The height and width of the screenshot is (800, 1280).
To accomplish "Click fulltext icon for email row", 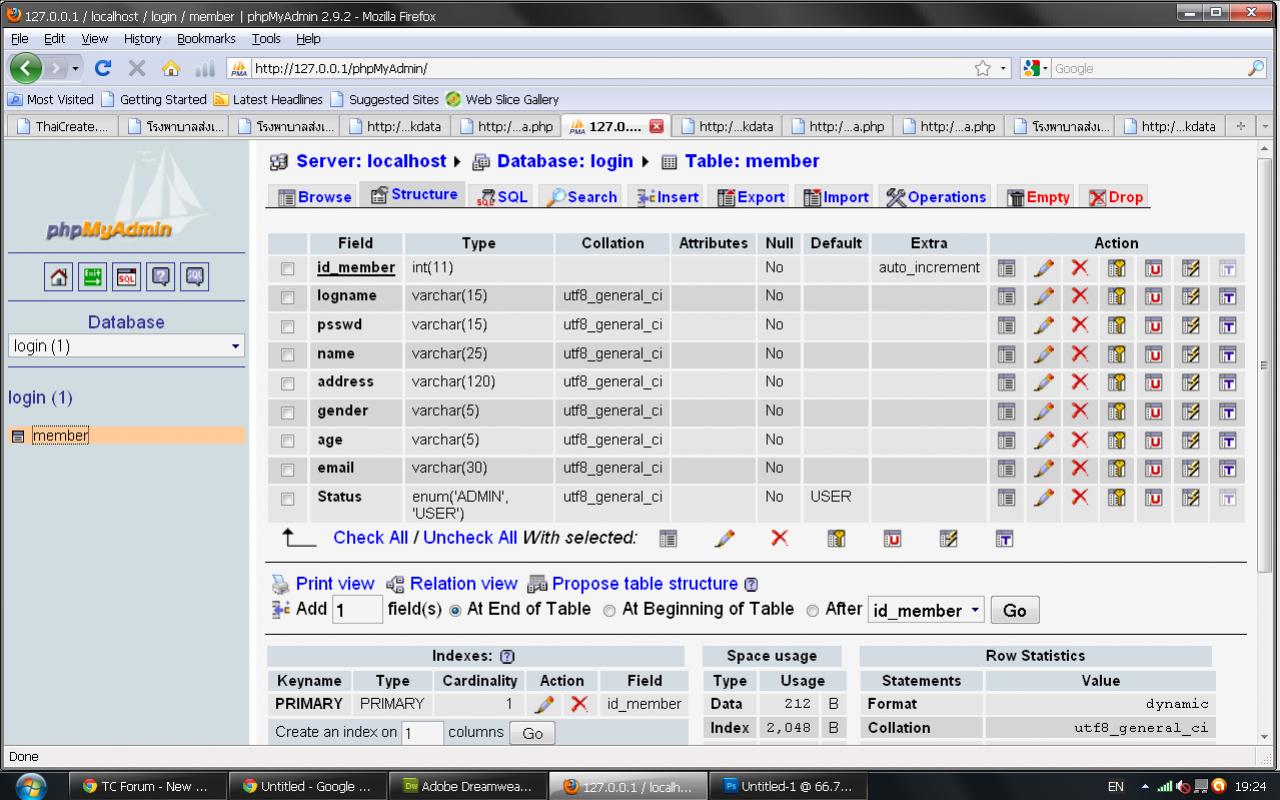I will (x=1227, y=468).
